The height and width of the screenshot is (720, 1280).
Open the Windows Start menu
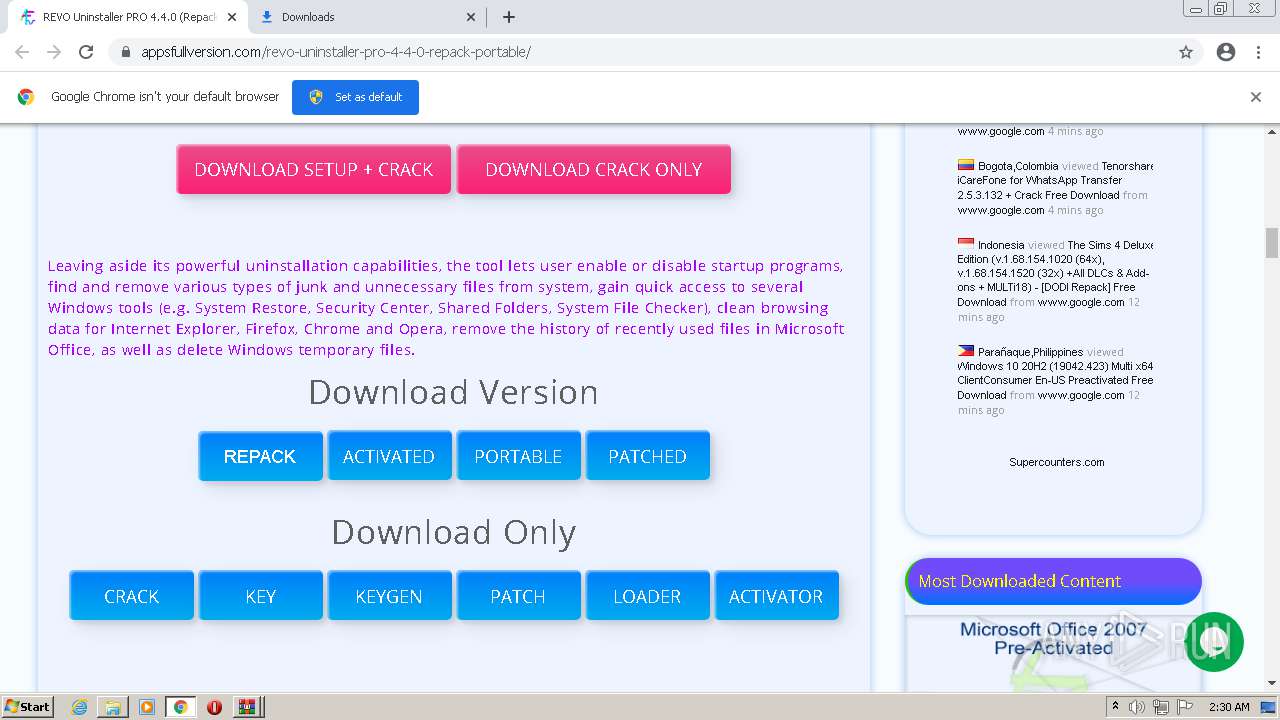pos(28,707)
